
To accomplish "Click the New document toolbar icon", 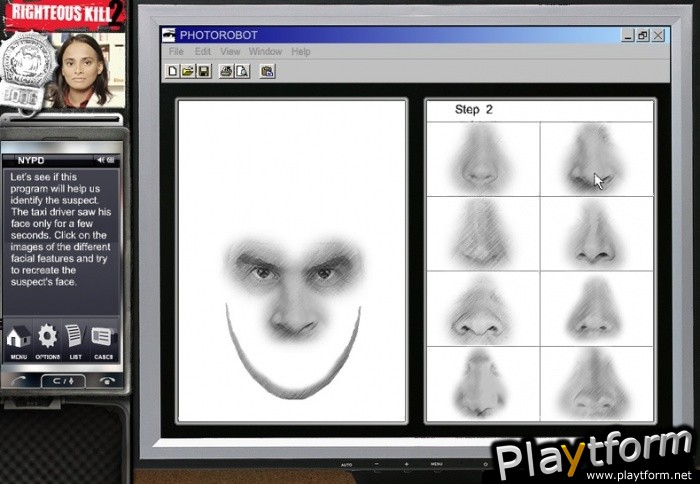I will tap(172, 71).
